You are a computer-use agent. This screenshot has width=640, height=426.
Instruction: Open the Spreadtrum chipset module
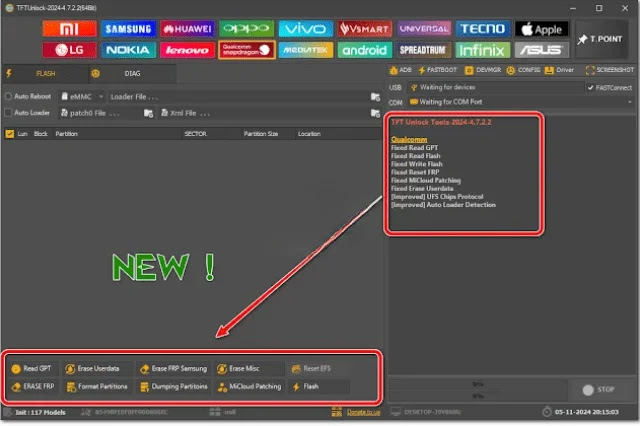(424, 50)
